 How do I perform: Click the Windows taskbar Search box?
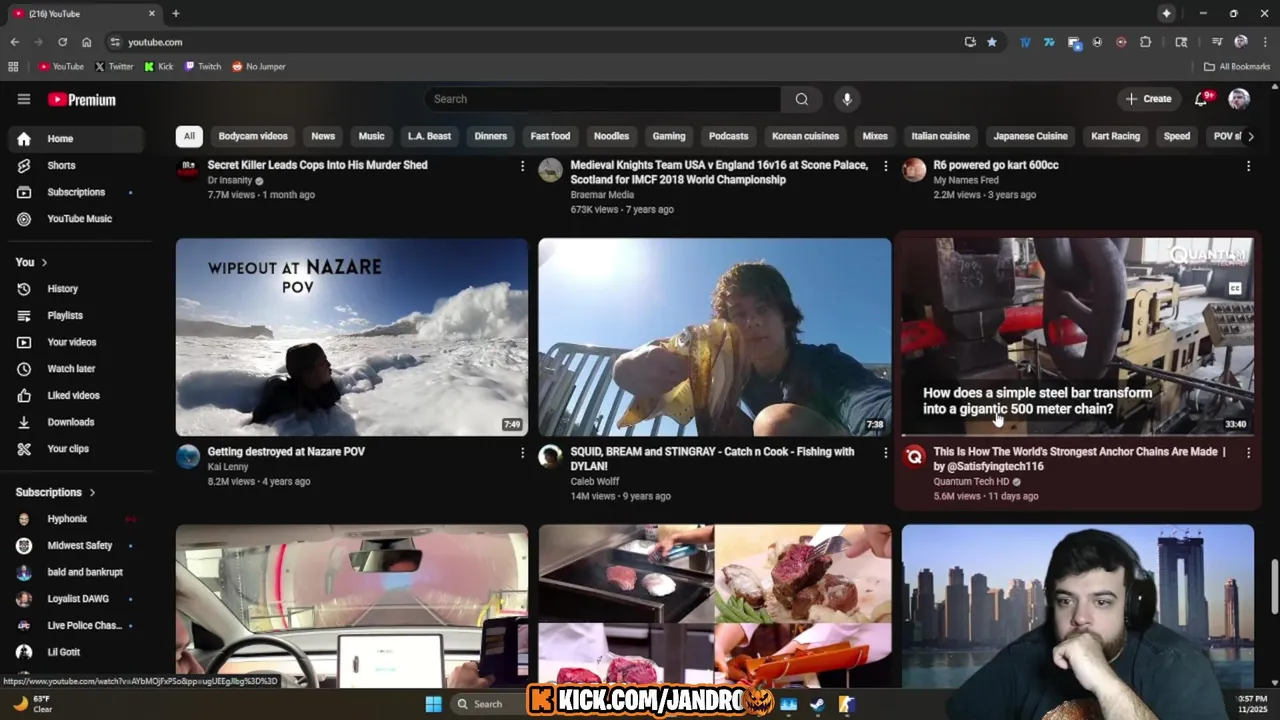tap(488, 704)
